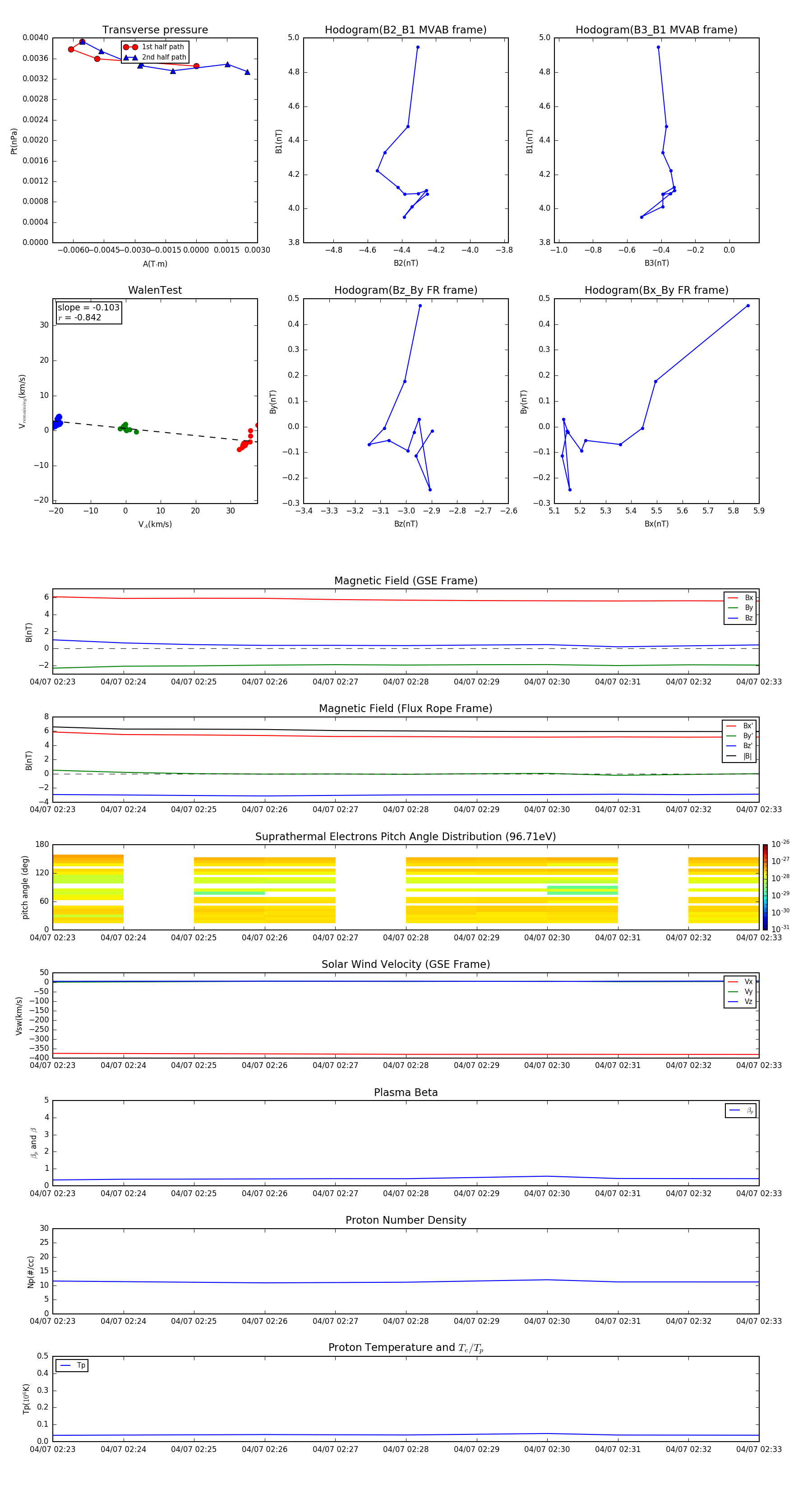Click the 'WalenTest' plot title
This screenshot has height=1489, width=812.
coord(155,290)
